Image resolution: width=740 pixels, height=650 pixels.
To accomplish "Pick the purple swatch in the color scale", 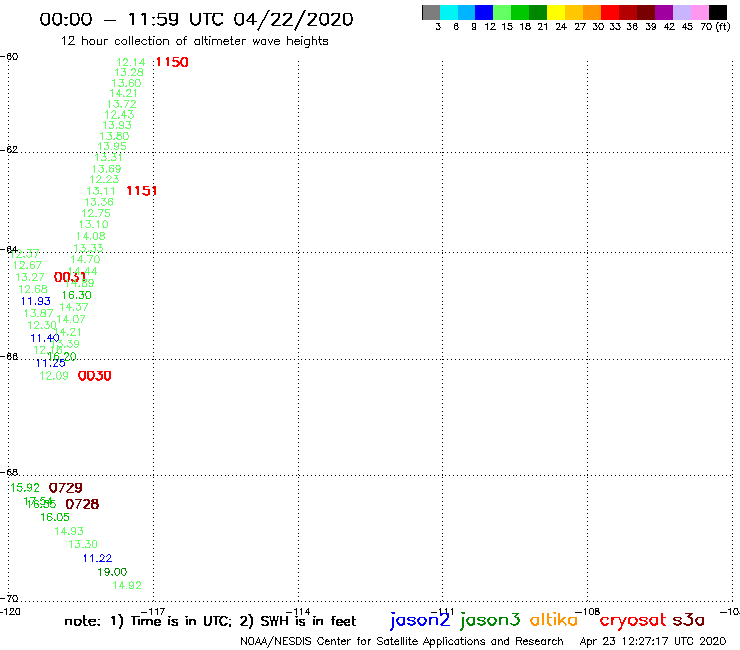I will click(664, 12).
